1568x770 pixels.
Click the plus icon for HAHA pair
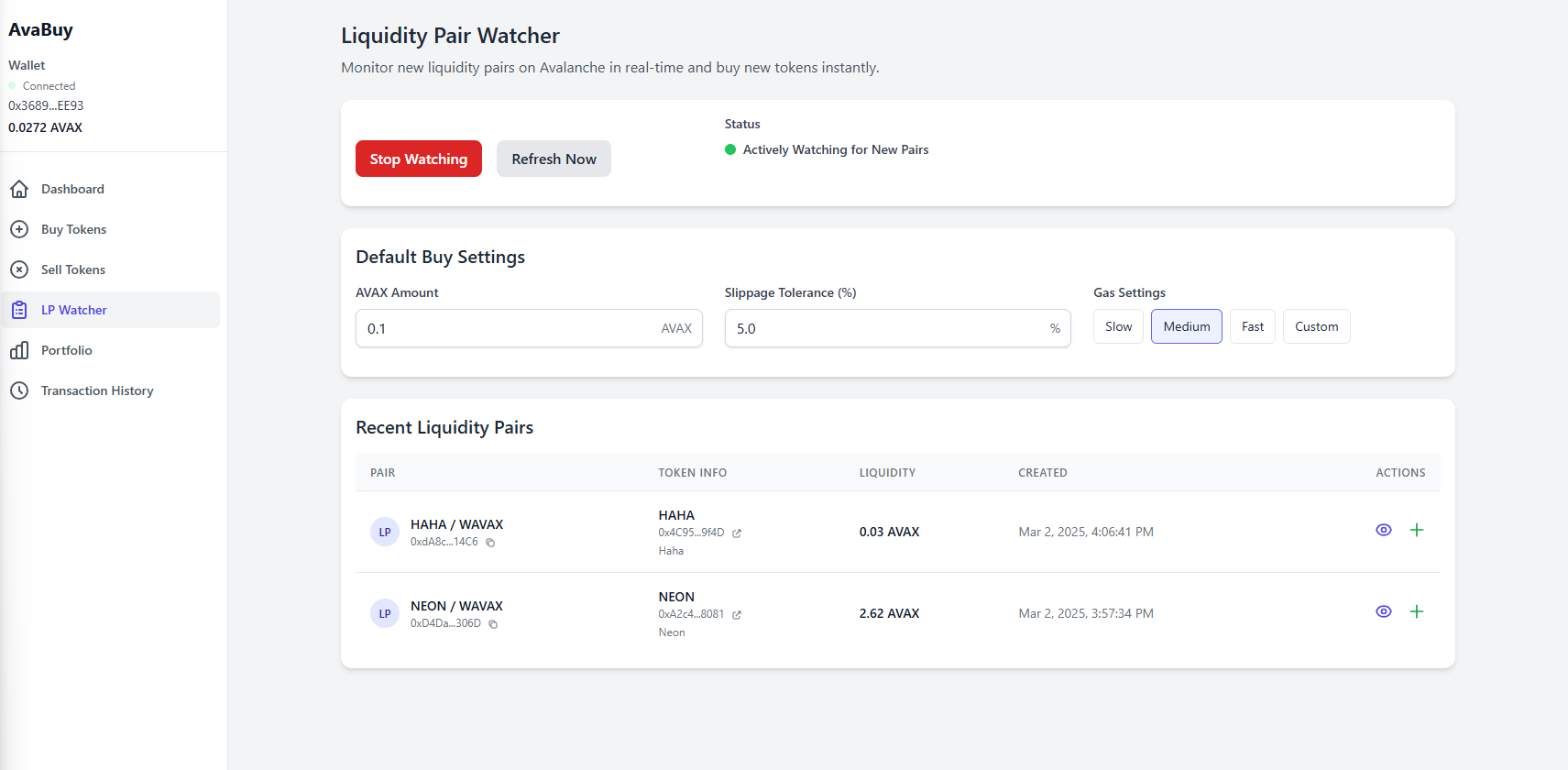(x=1416, y=530)
